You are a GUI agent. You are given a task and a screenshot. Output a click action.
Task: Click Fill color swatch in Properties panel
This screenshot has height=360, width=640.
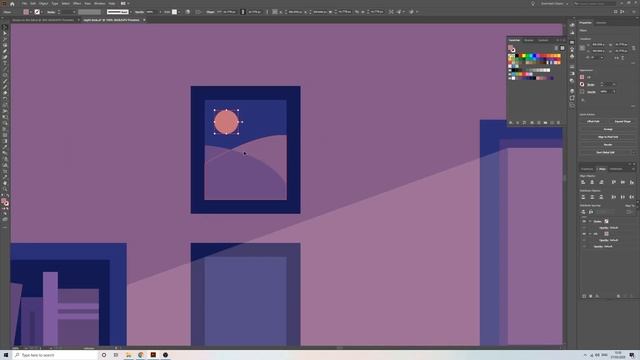[x=582, y=77]
